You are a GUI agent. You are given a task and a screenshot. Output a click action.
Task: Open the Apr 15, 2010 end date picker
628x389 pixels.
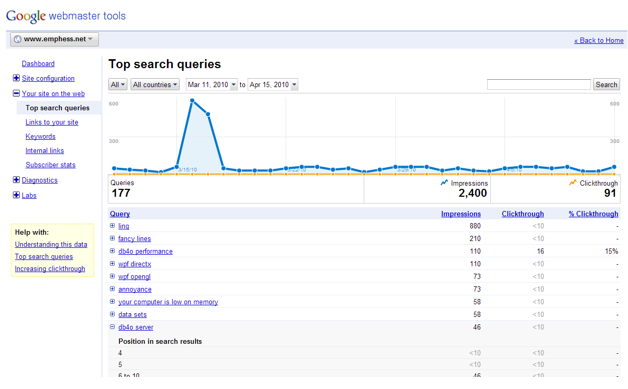click(273, 85)
